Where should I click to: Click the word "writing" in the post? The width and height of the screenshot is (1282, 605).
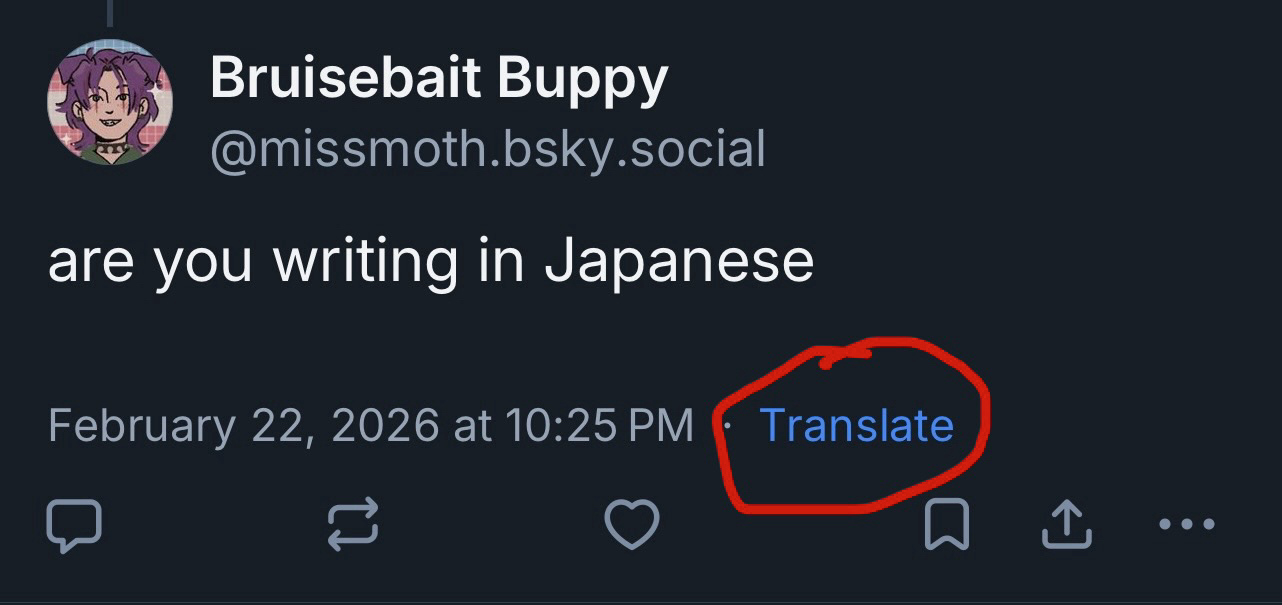(366, 261)
